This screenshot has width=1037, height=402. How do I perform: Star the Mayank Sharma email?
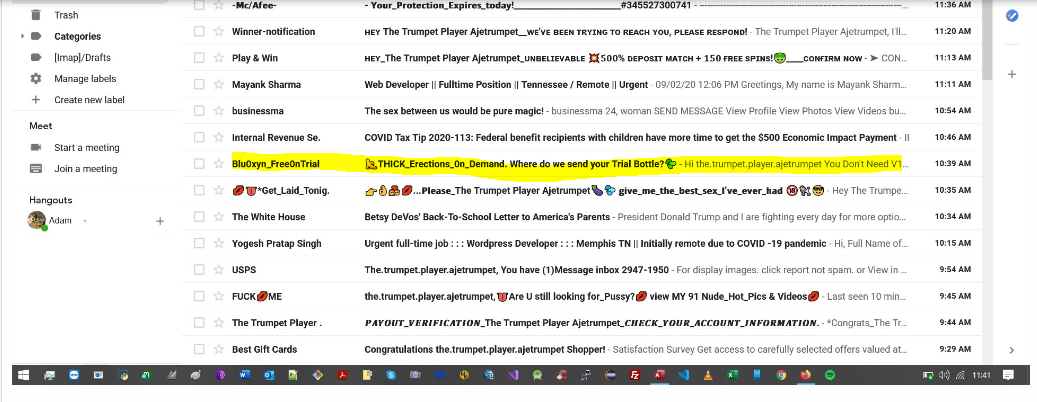click(x=219, y=84)
